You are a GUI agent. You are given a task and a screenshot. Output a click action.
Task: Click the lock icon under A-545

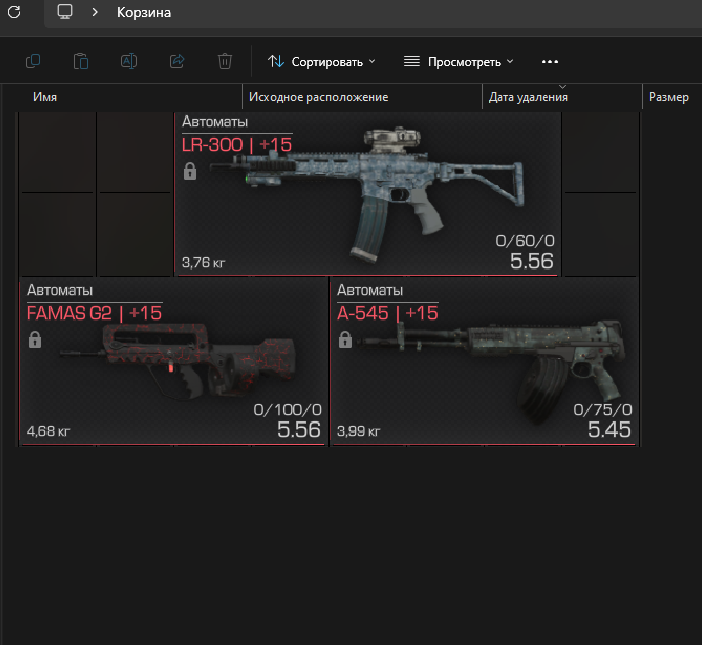coord(345,340)
